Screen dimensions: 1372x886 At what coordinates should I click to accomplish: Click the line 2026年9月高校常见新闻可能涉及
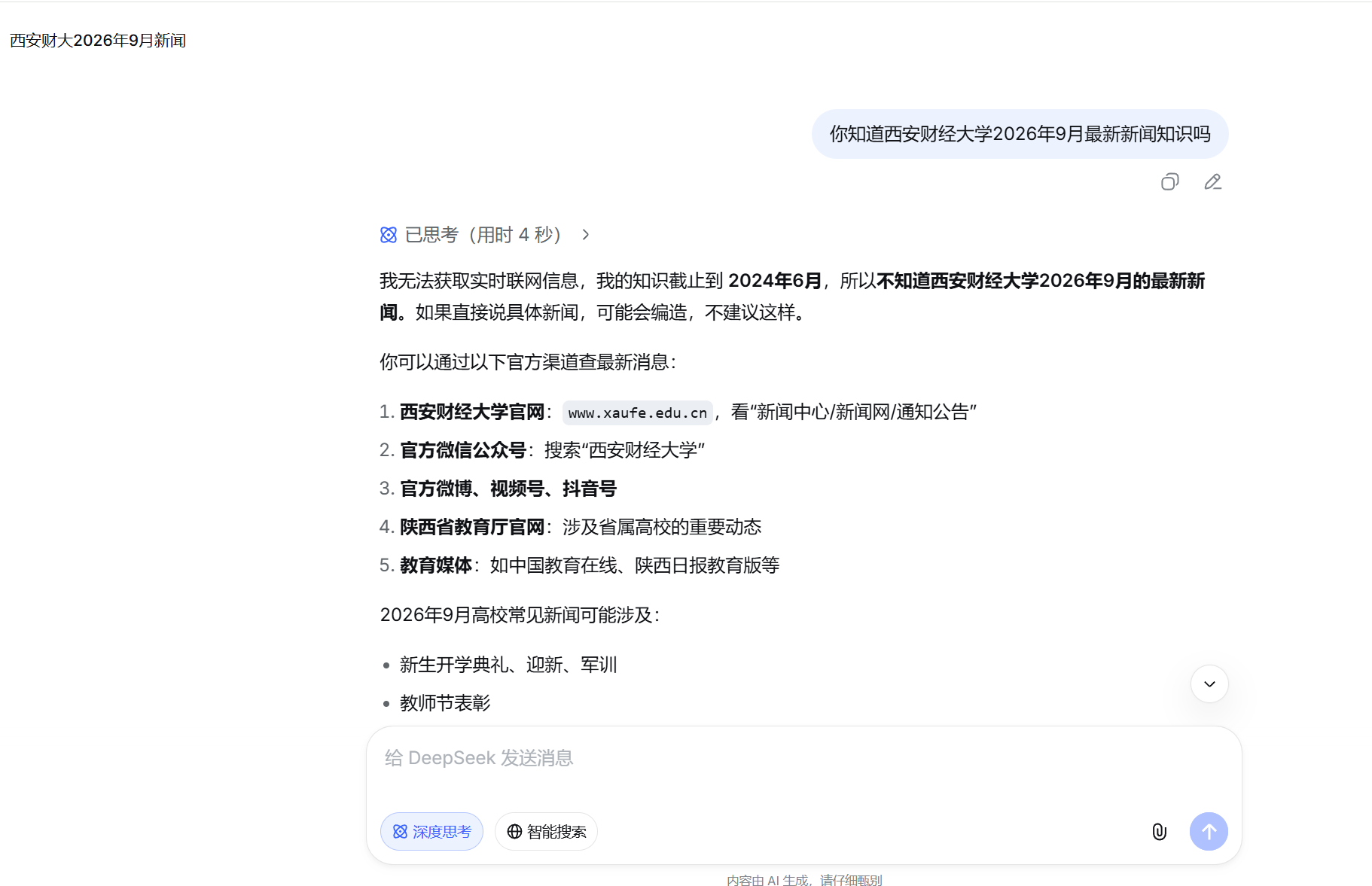pyautogui.click(x=520, y=615)
